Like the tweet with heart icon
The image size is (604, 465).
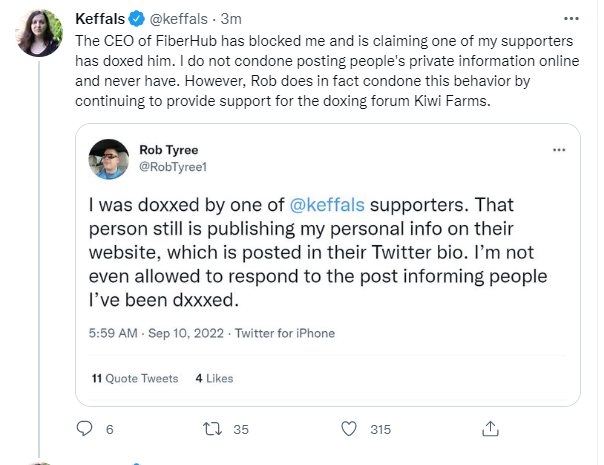pos(349,429)
